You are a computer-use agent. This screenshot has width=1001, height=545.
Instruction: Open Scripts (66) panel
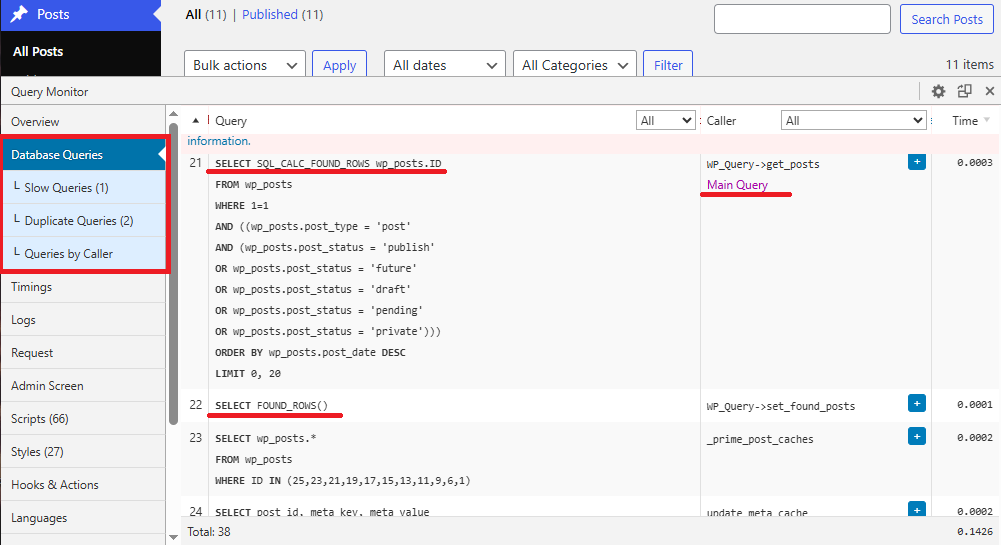83,419
